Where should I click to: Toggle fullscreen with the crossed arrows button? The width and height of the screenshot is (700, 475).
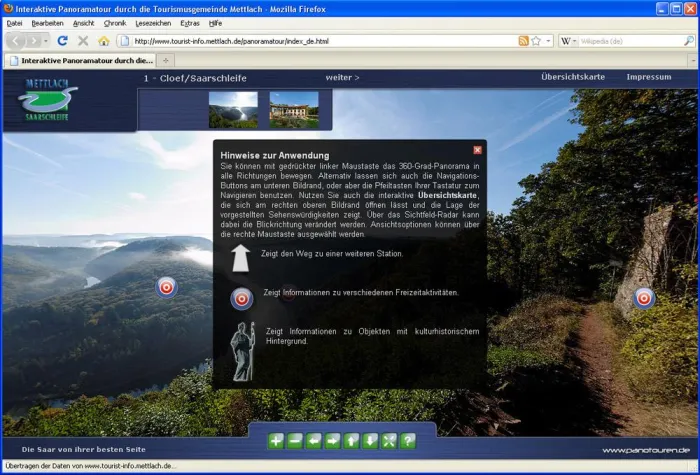[389, 440]
